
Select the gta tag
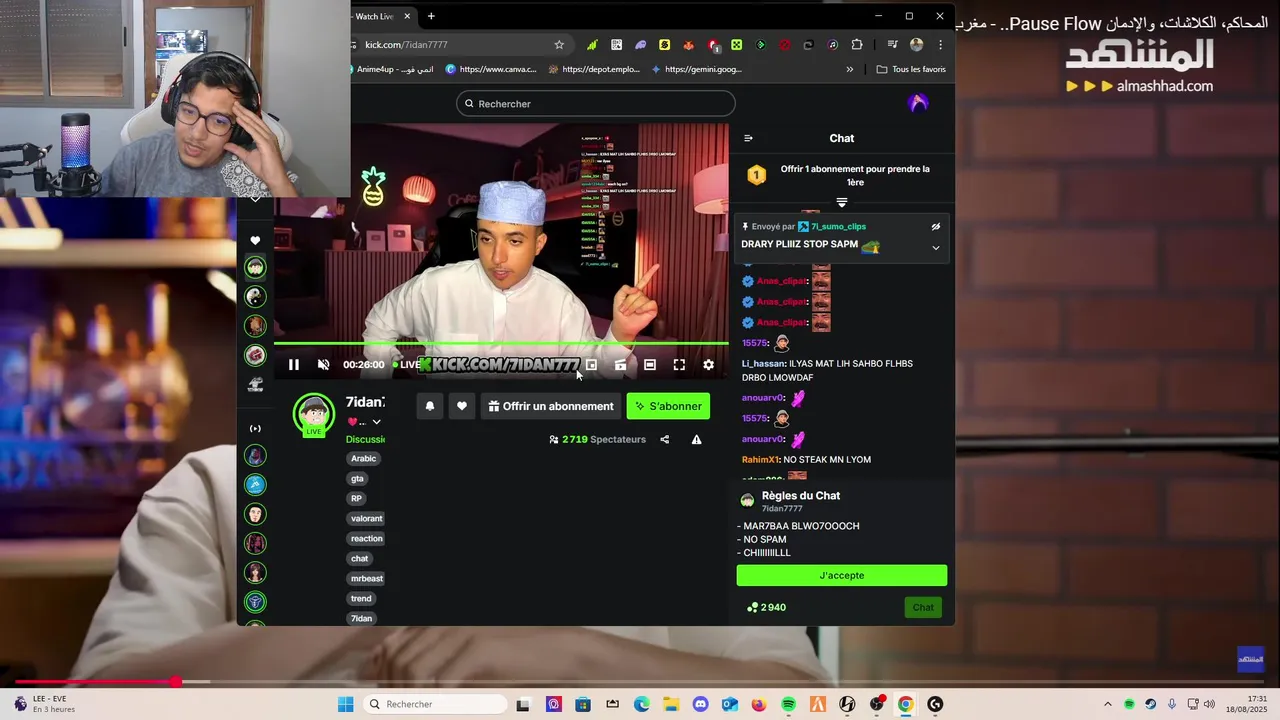tap(357, 478)
